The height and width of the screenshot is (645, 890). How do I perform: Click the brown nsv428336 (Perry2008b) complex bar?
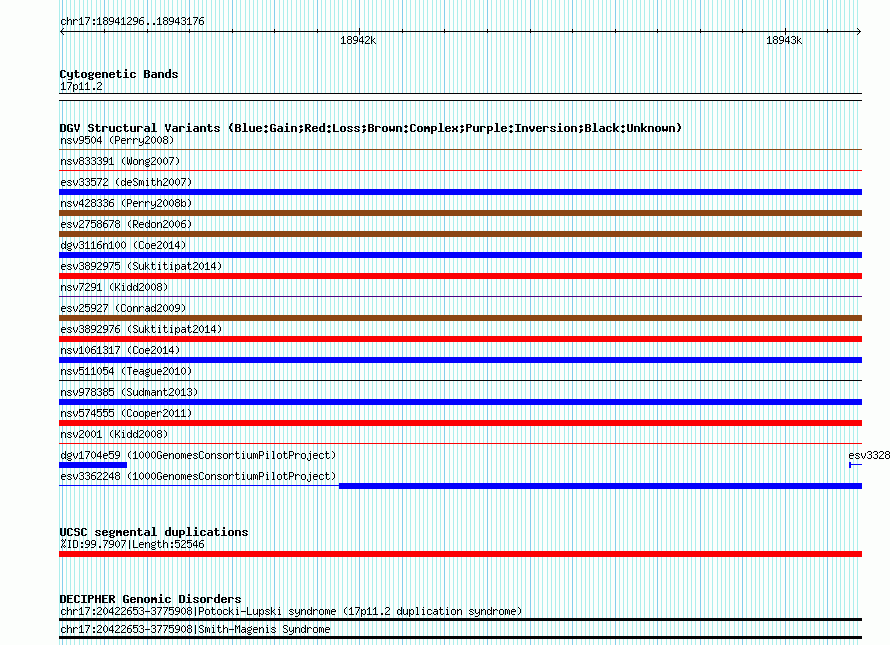460,213
